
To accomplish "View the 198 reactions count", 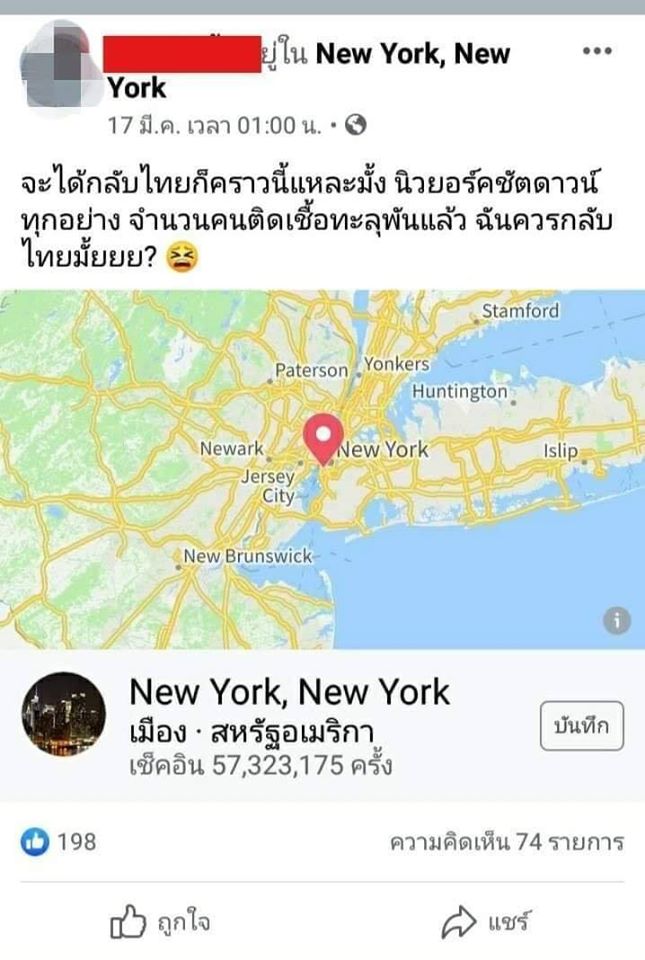I will click(x=76, y=842).
